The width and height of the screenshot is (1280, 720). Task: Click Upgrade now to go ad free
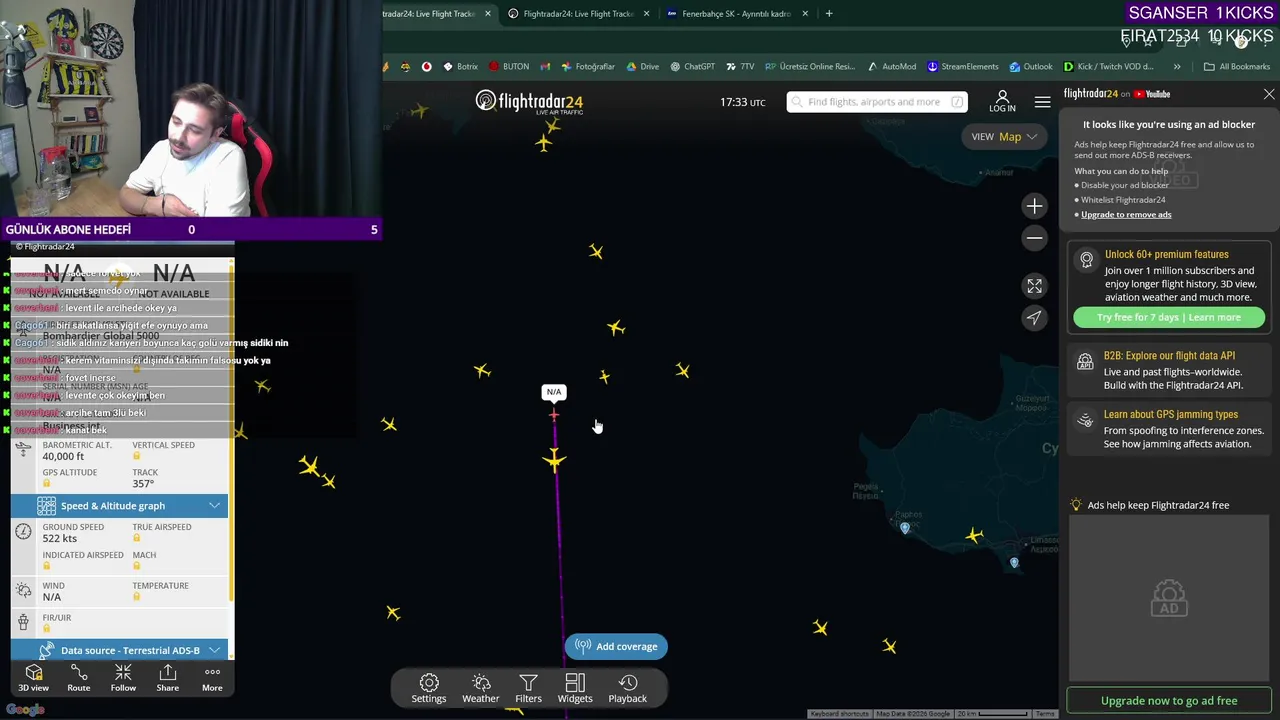(1169, 701)
